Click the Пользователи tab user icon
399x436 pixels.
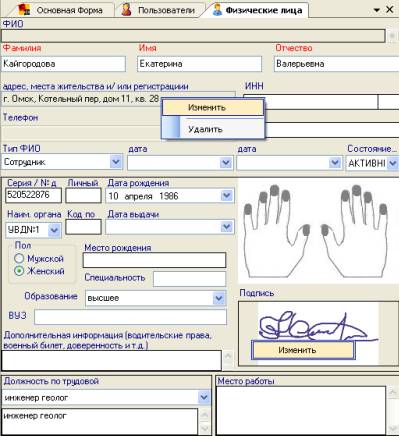[x=126, y=10]
